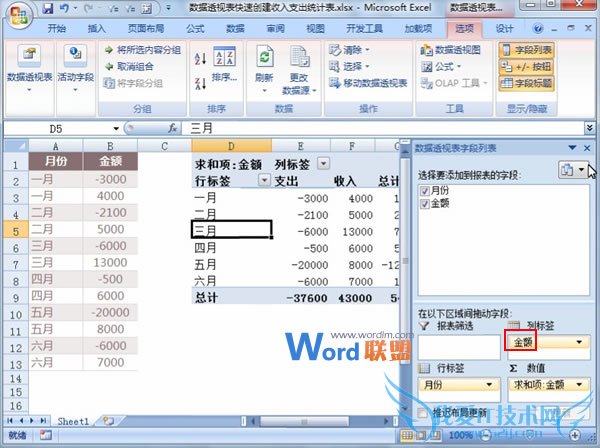Click the horizontal scrollbar thumb
This screenshot has width=600, height=448.
[x=304, y=421]
